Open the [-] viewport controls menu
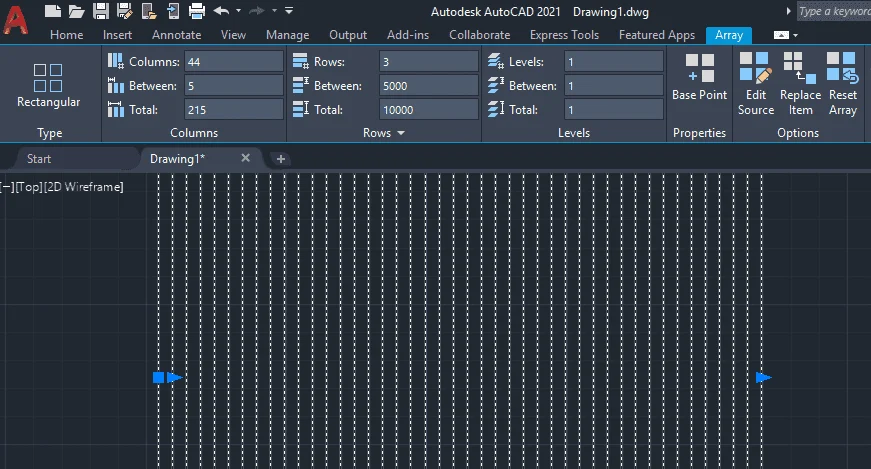Image resolution: width=871 pixels, height=469 pixels. click(x=7, y=187)
